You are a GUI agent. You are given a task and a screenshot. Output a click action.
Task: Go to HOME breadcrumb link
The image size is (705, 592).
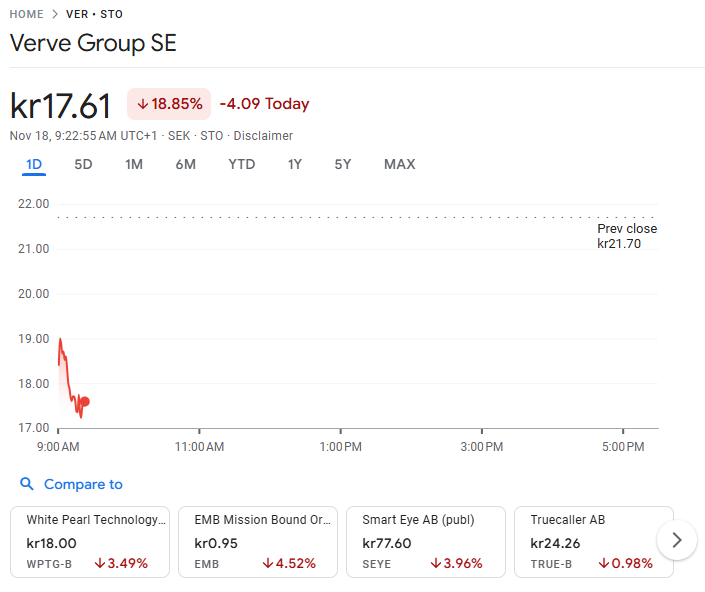tap(26, 15)
